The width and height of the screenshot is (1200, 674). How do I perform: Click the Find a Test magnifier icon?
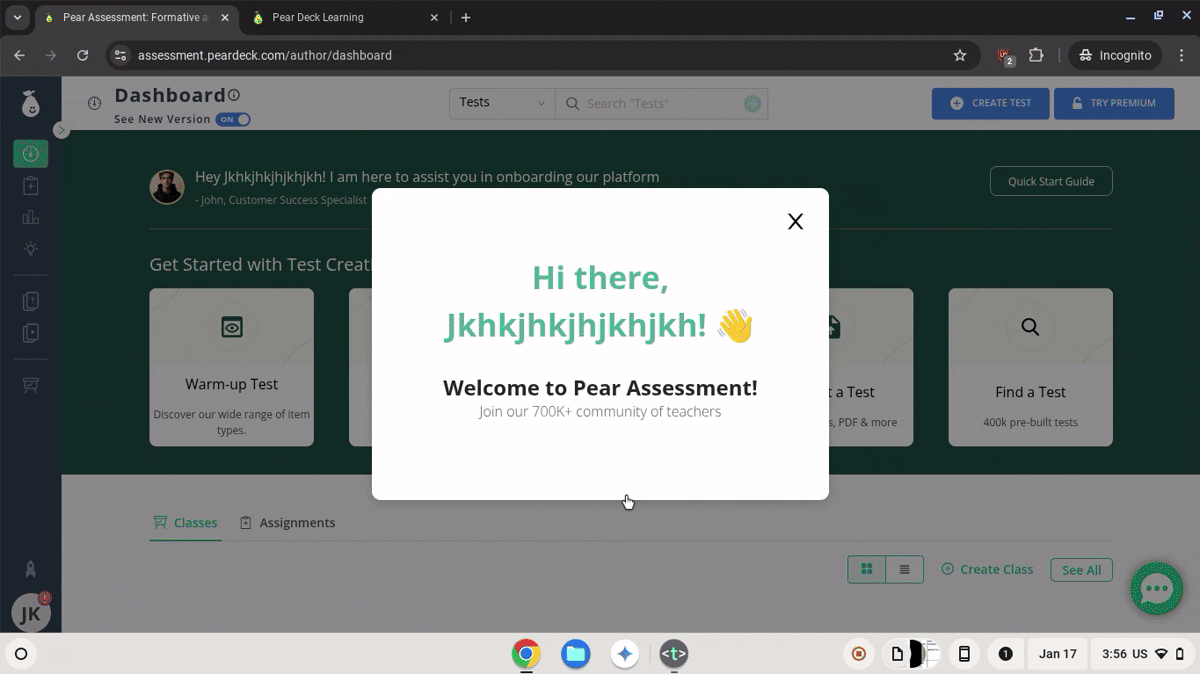coord(1030,327)
